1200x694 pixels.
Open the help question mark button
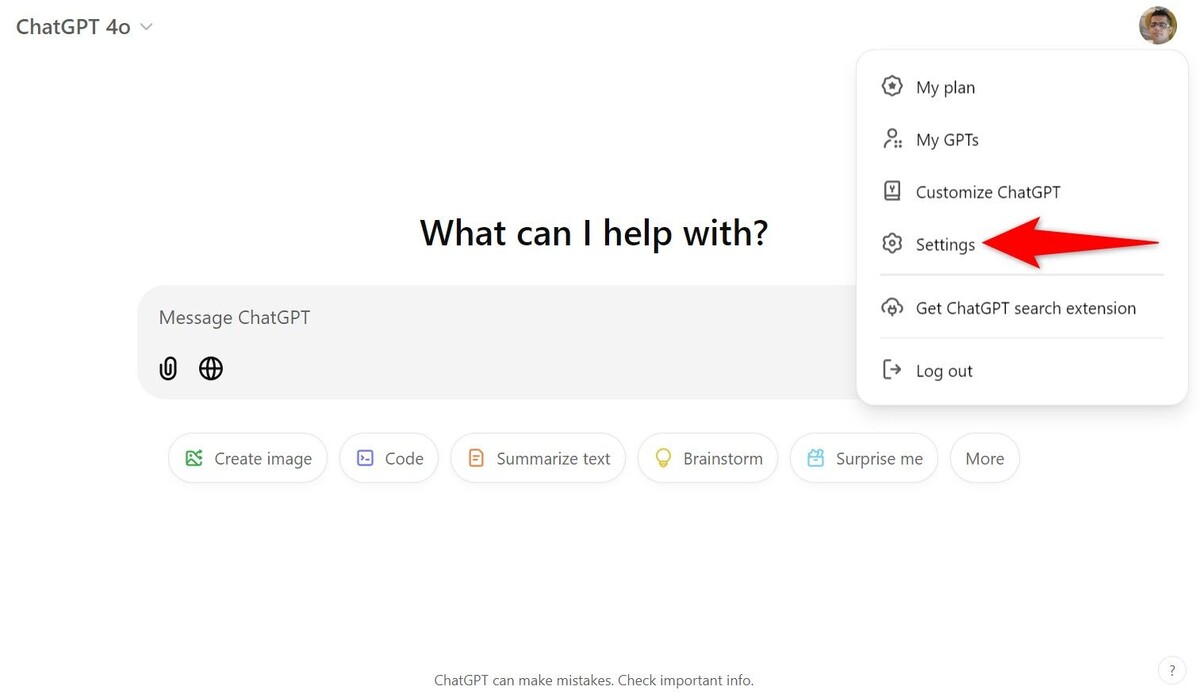(1172, 671)
